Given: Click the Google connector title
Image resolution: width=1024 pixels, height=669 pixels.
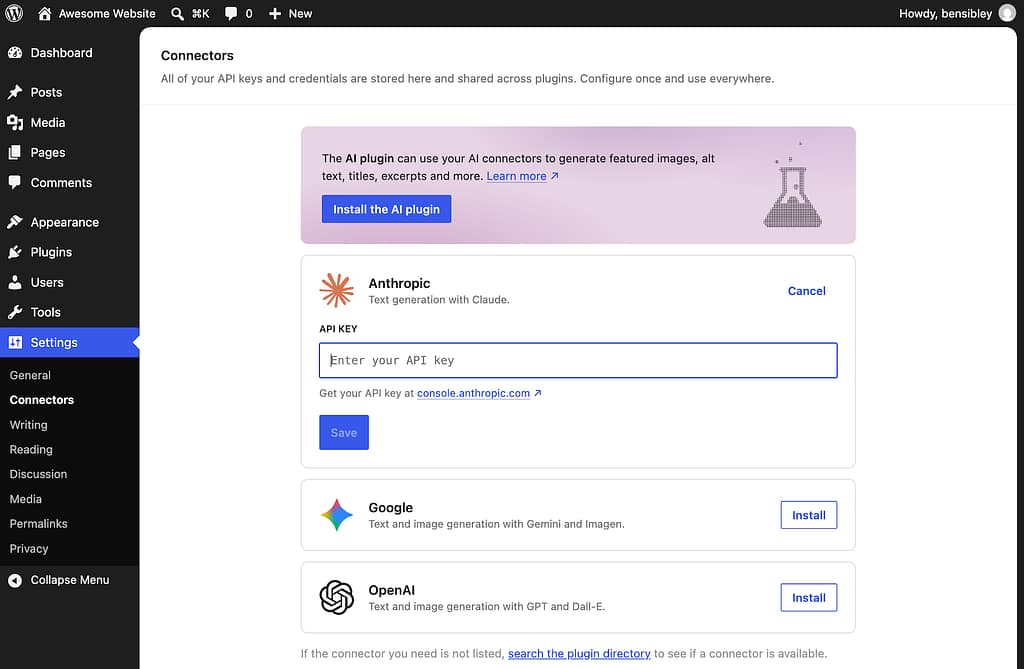Looking at the screenshot, I should (x=391, y=508).
